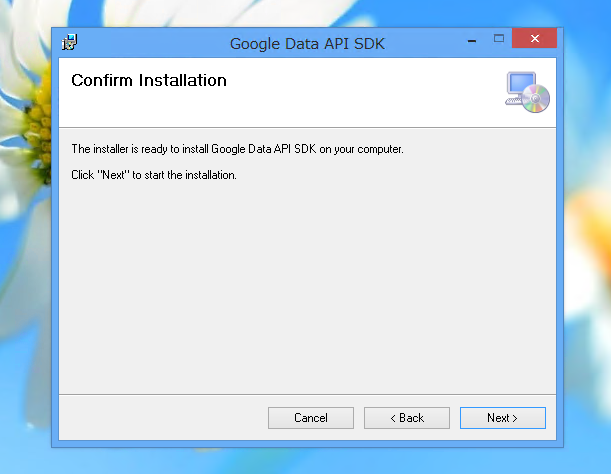The image size is (611, 474).
Task: Maximize the installer window
Action: (499, 39)
